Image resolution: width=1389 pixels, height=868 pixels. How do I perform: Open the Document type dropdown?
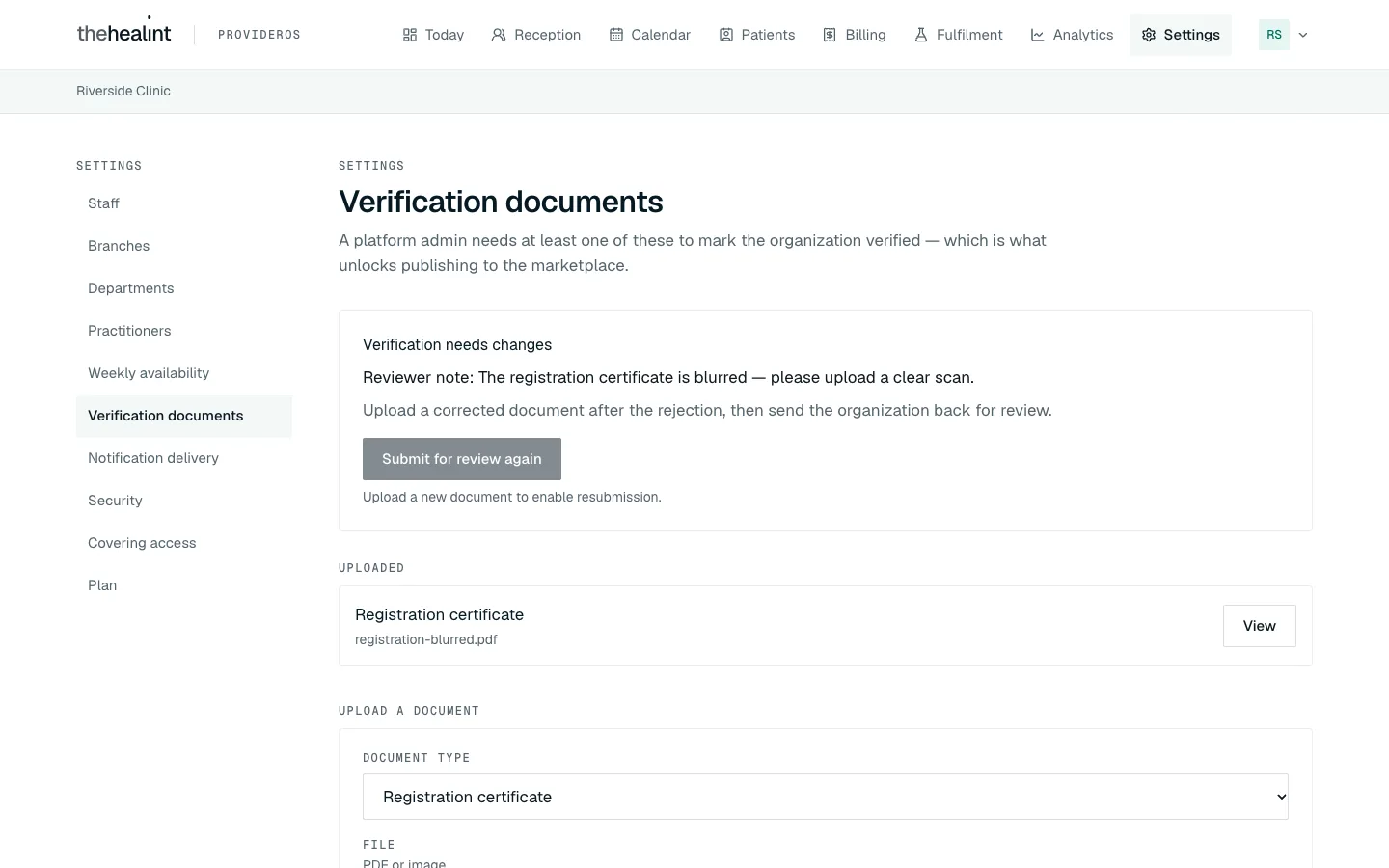(x=826, y=797)
